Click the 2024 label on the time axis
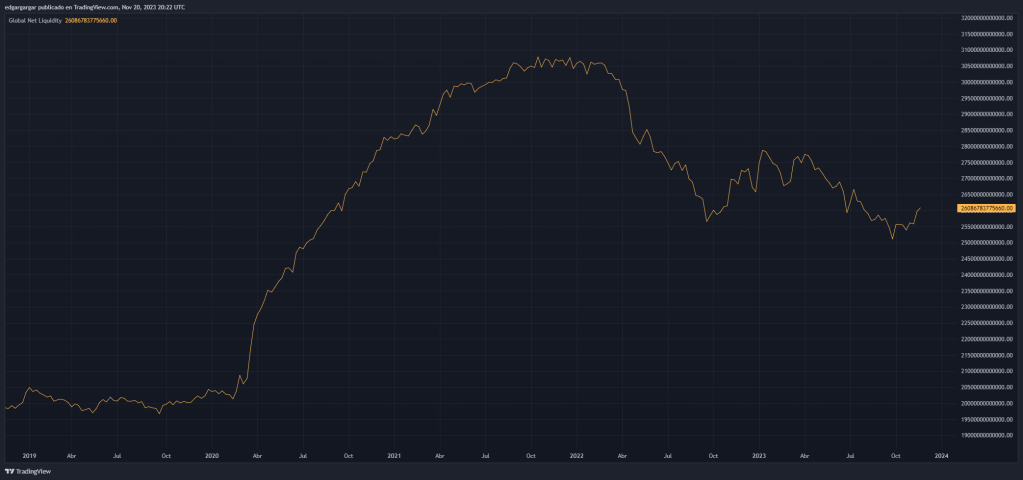This screenshot has height=480, width=1023. [x=941, y=455]
